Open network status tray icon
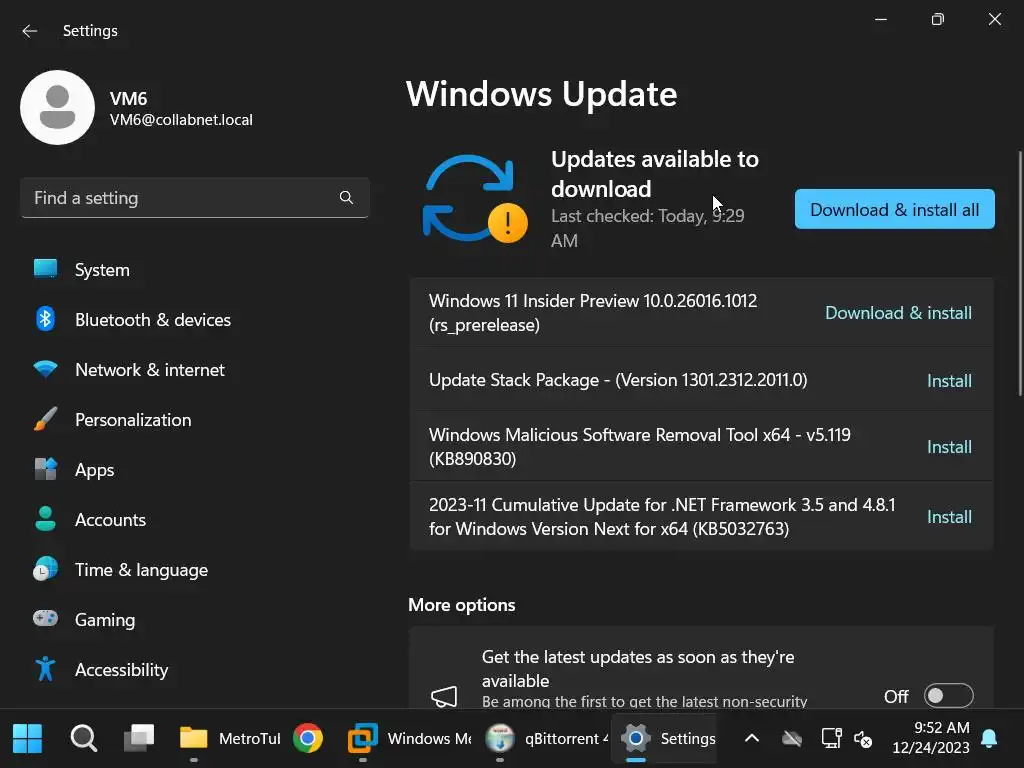 point(831,739)
